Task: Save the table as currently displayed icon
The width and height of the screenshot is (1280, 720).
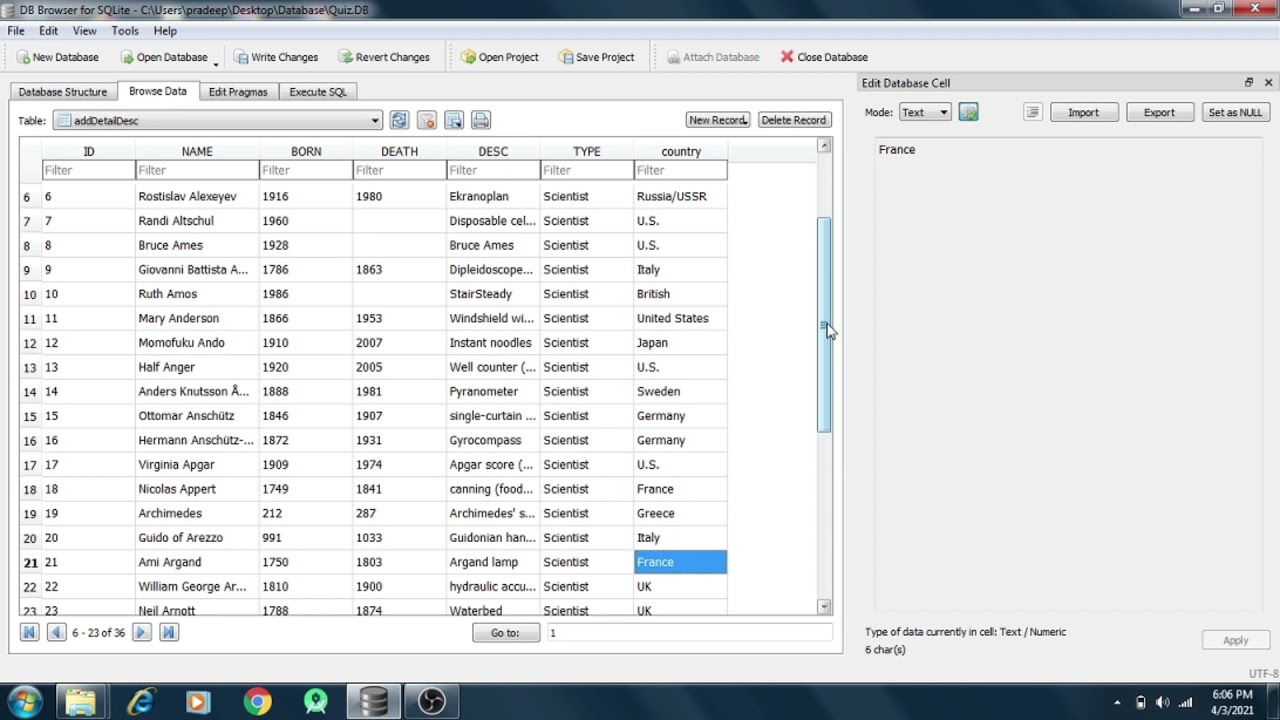Action: click(x=453, y=120)
